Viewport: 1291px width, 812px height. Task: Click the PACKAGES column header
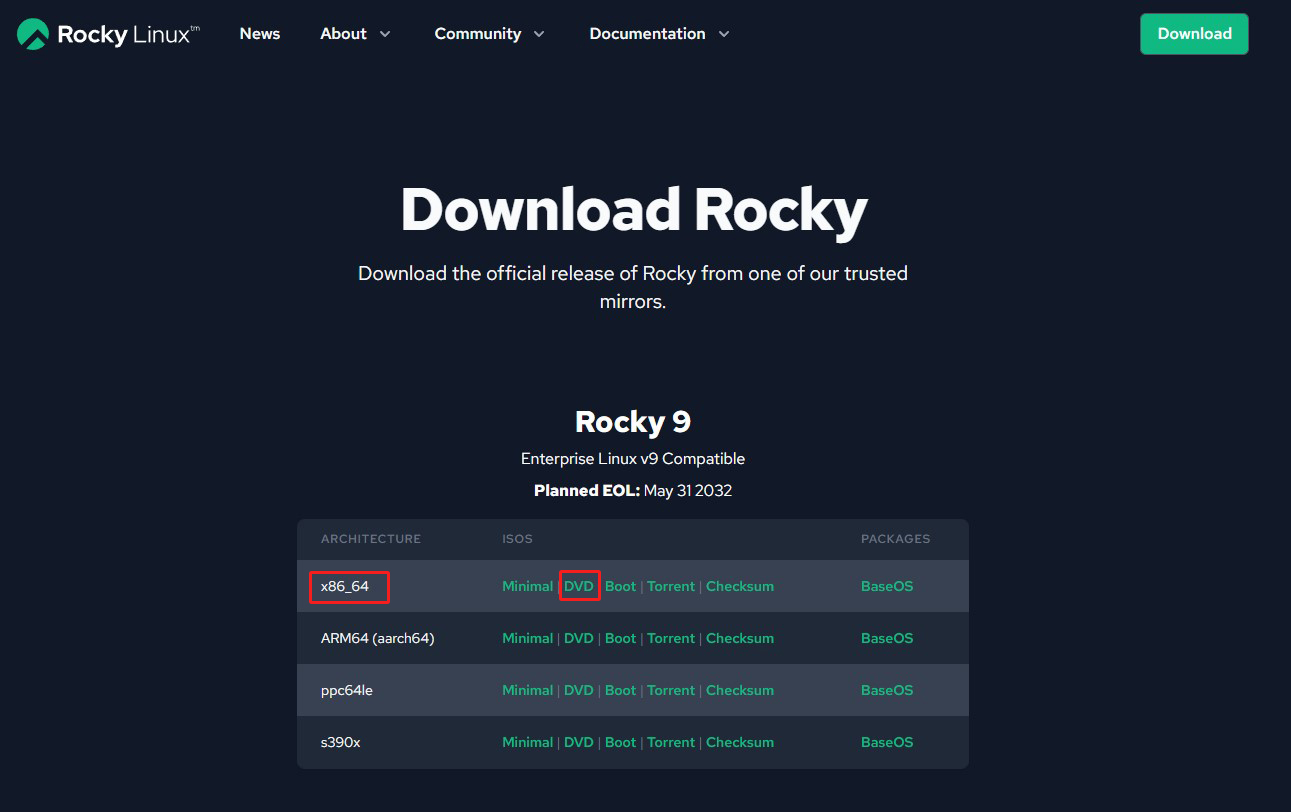click(896, 539)
